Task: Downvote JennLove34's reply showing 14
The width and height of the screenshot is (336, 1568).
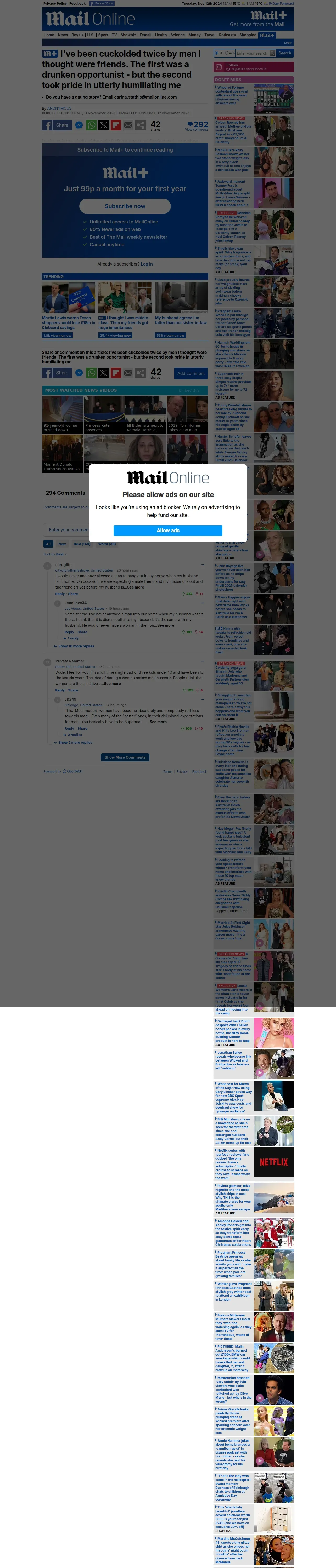Action: click(x=196, y=632)
